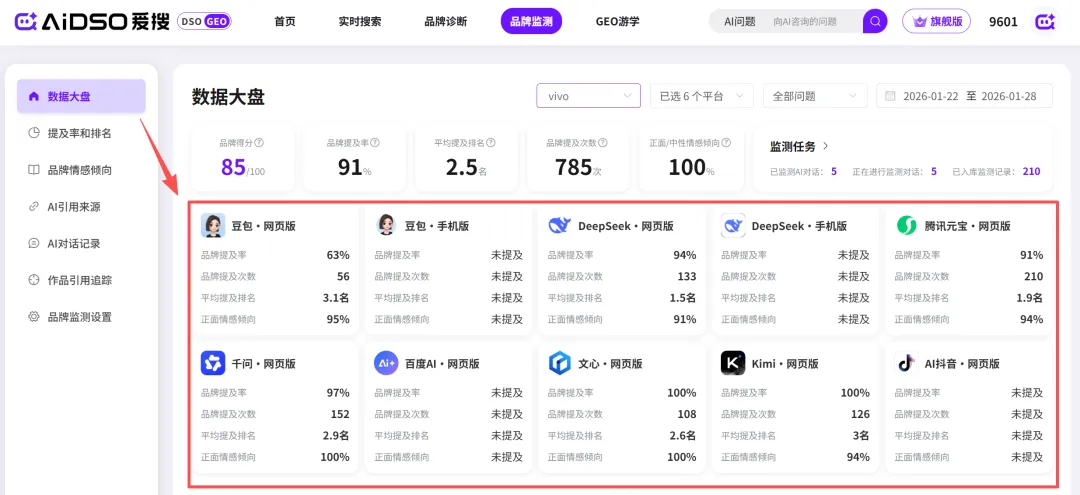The height and width of the screenshot is (495, 1080).
Task: Click 文心·网页版 平均提及排名 2.6名 value
Action: tap(682, 435)
